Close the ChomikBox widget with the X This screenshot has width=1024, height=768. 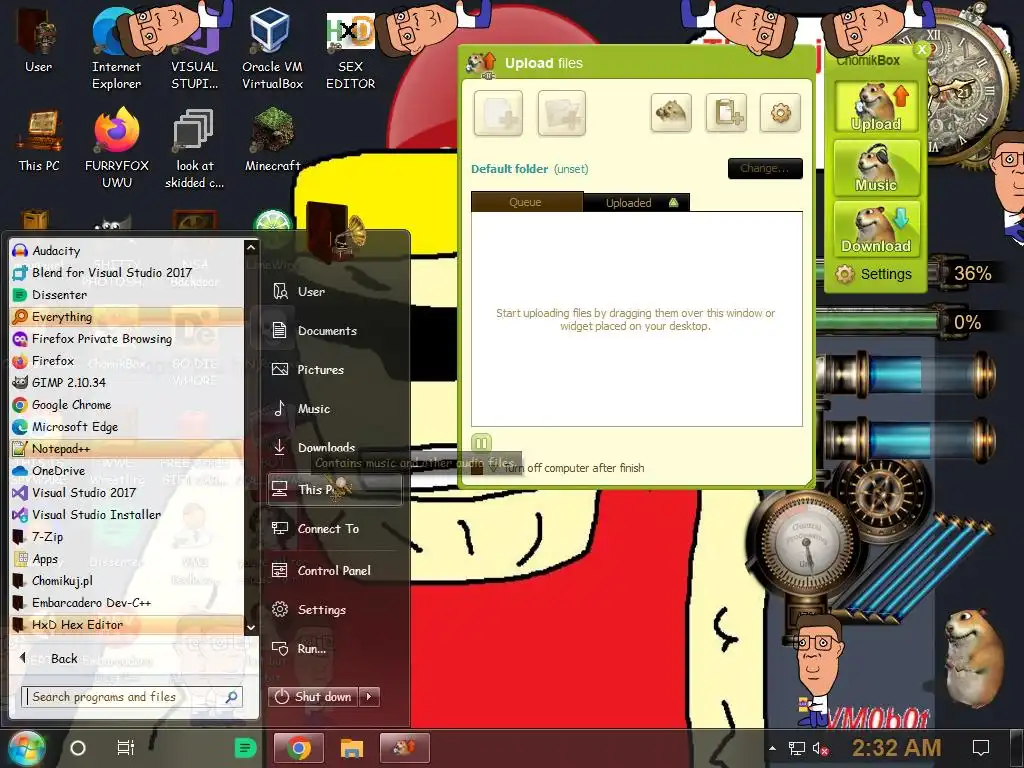921,50
